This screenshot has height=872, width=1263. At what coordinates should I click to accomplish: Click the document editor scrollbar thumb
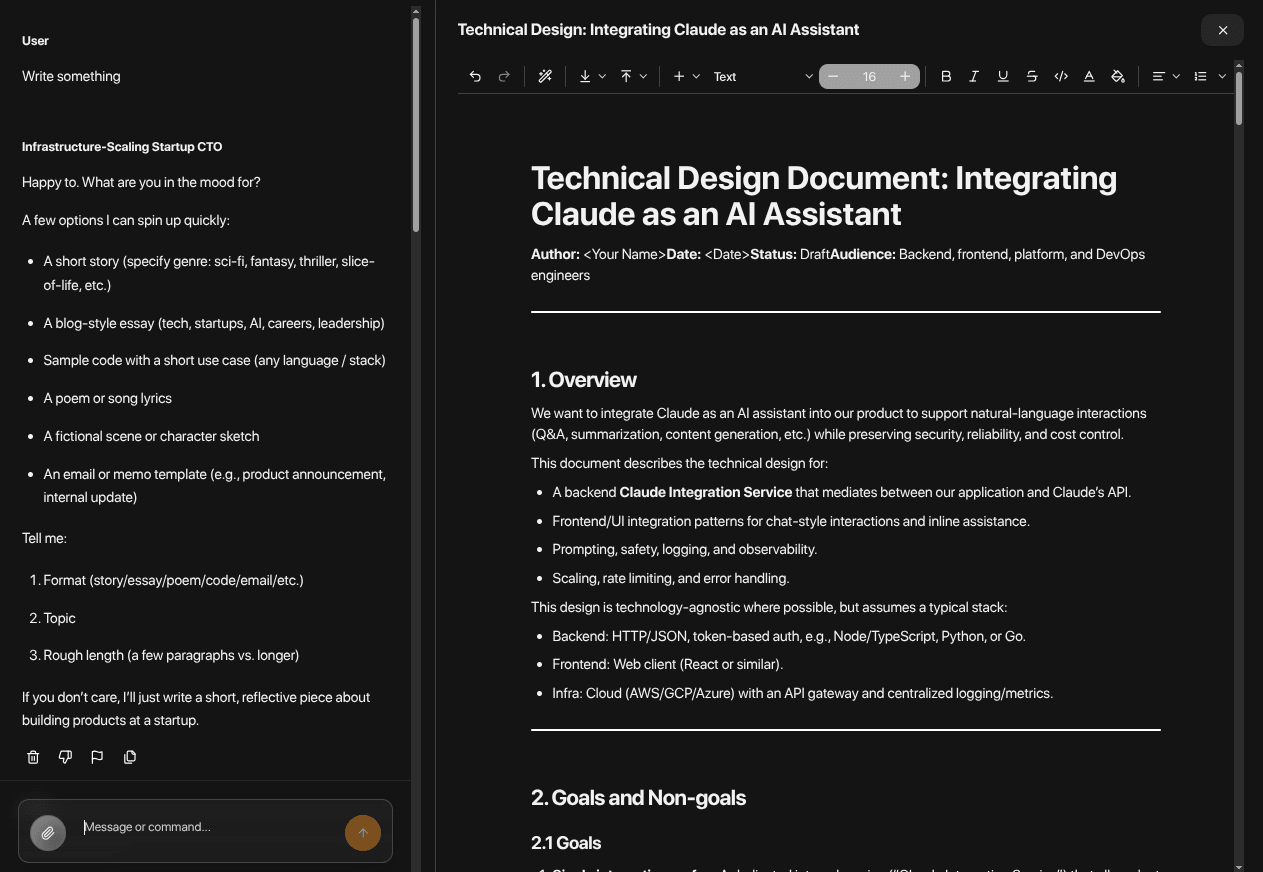pos(1239,98)
